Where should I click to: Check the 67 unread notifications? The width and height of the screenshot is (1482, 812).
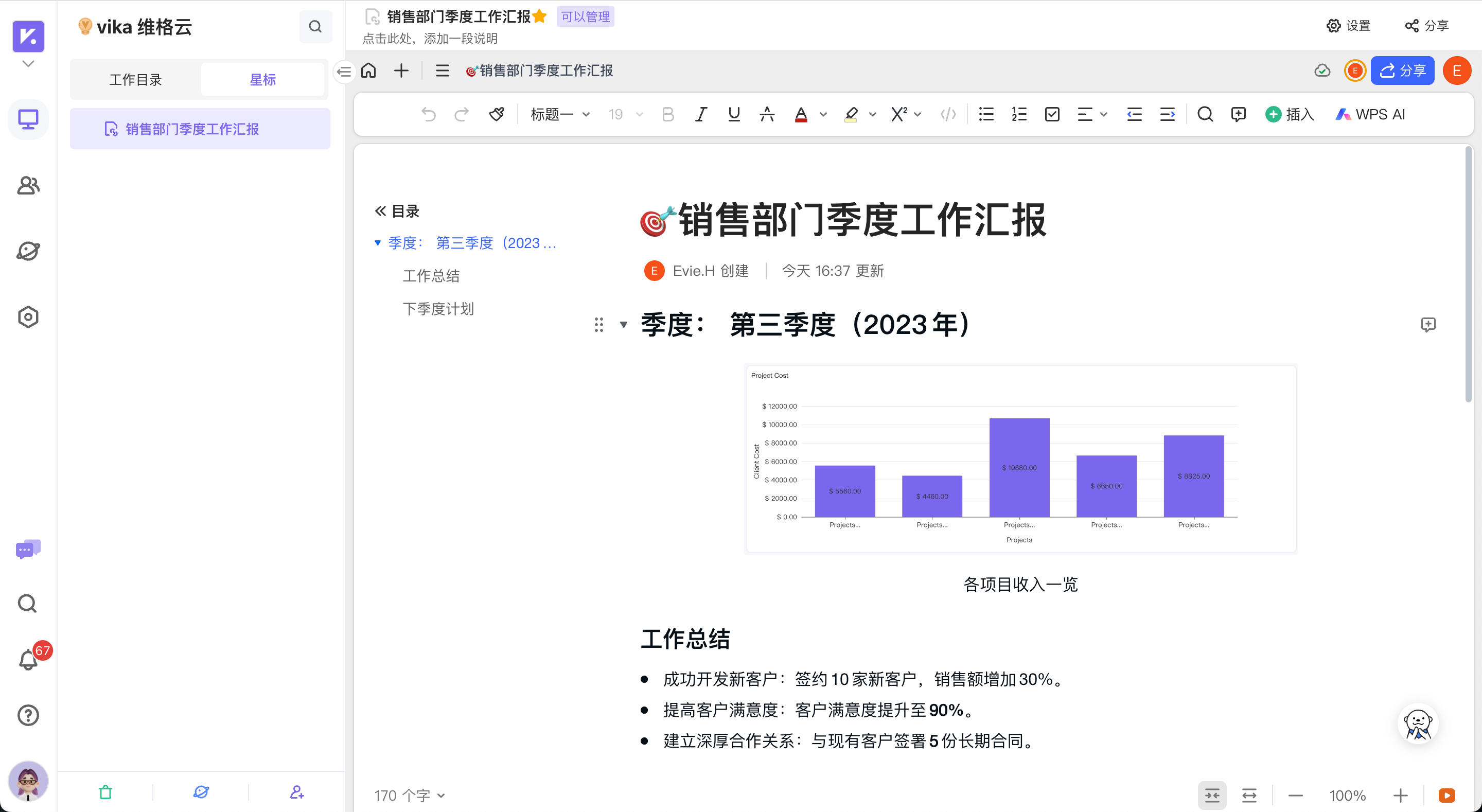(x=28, y=660)
